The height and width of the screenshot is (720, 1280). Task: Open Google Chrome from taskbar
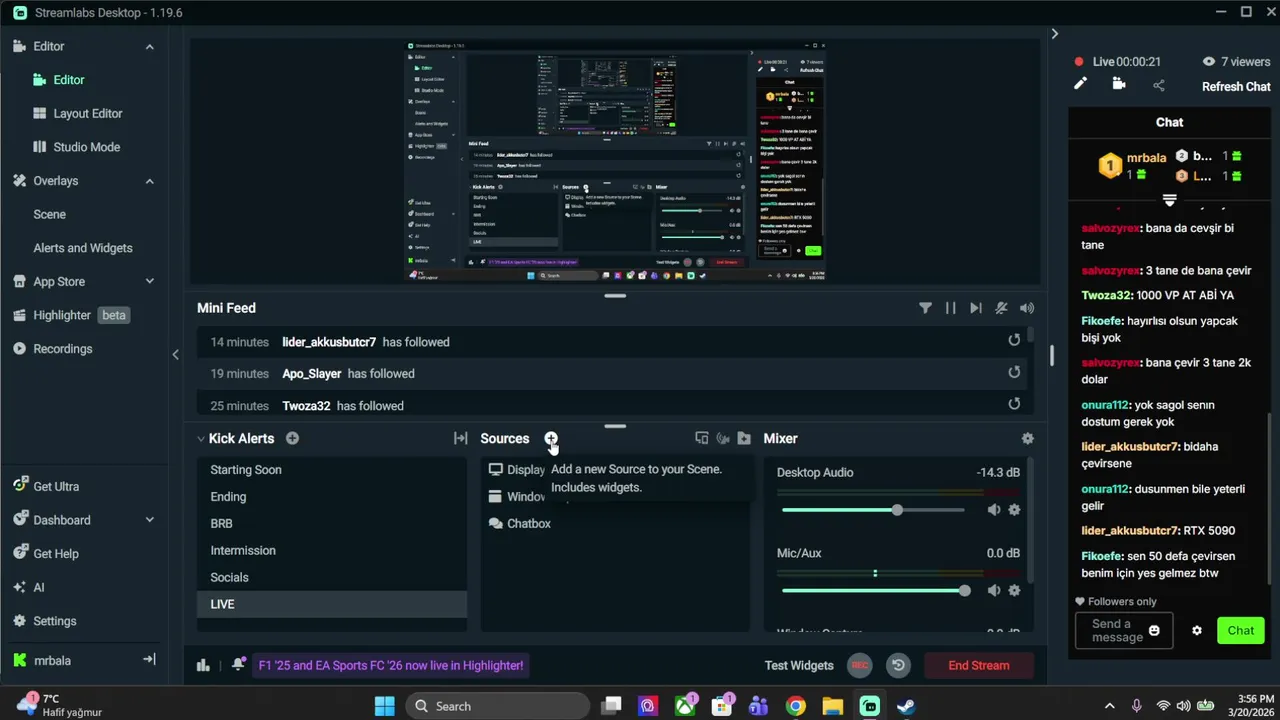795,706
